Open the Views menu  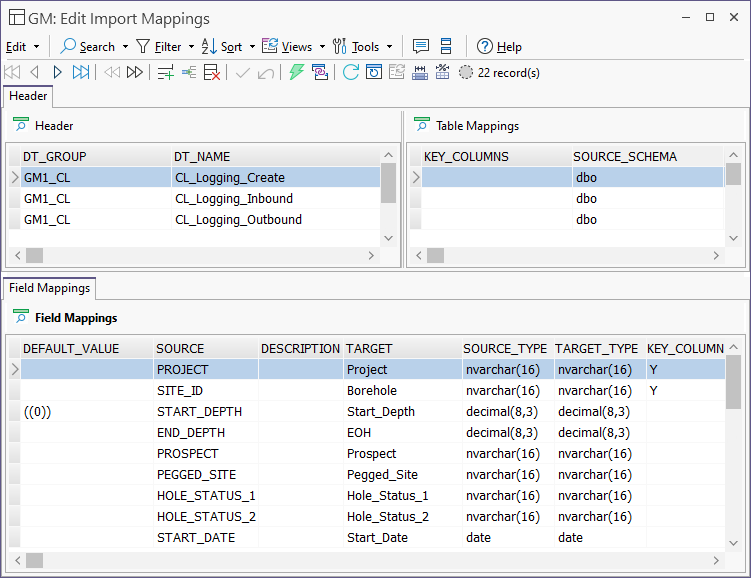pos(287,46)
